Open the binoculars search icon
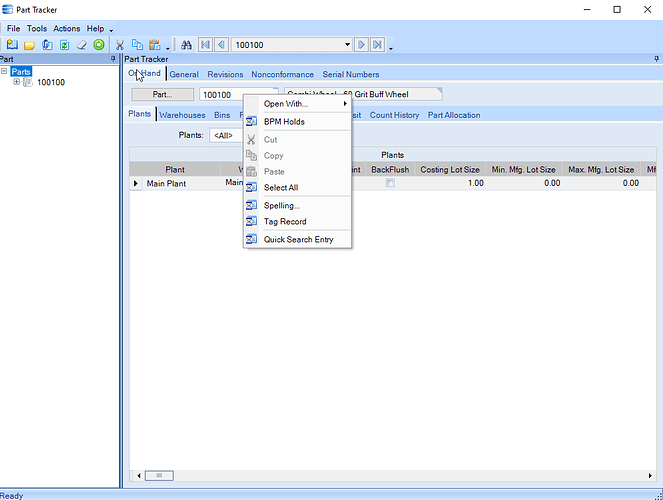Screen dimensions: 663x500 tap(186, 45)
